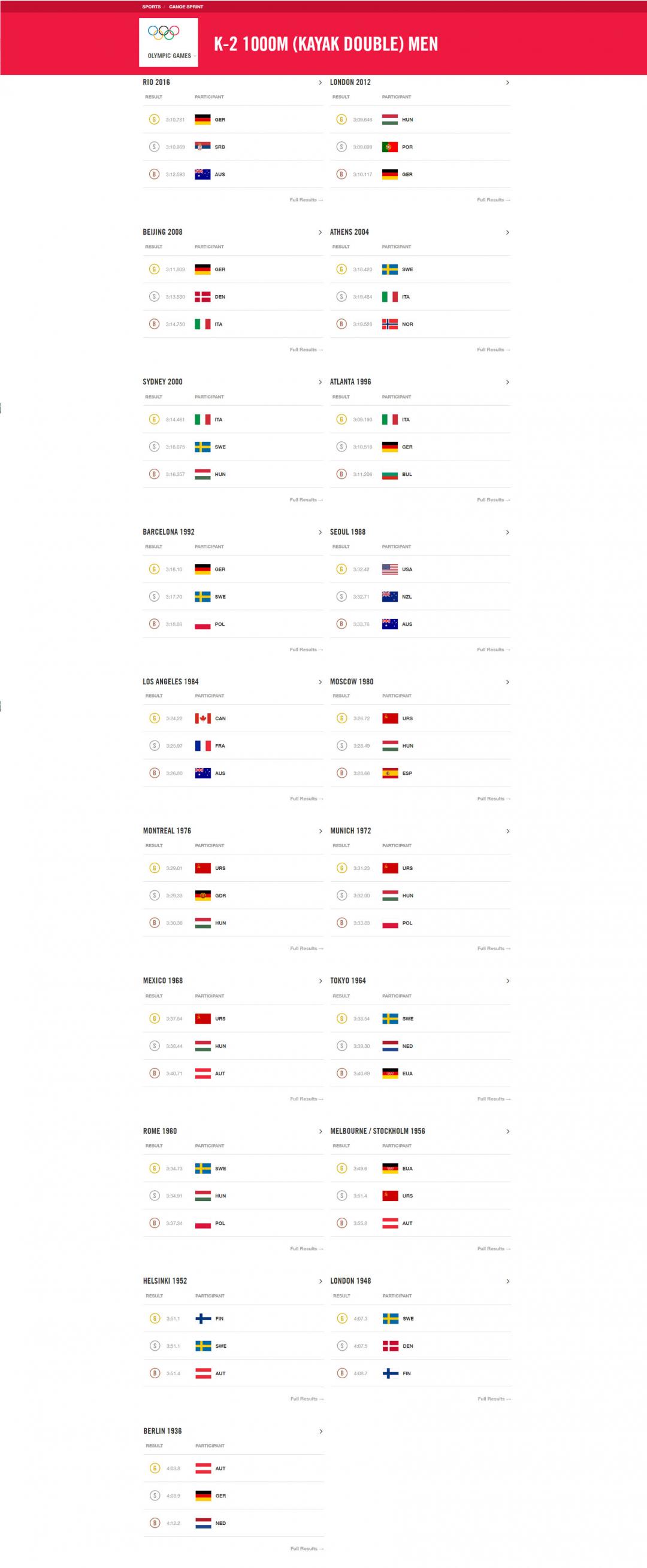Click the Olympic Games rings logo
This screenshot has height=1568, width=647.
[x=164, y=32]
